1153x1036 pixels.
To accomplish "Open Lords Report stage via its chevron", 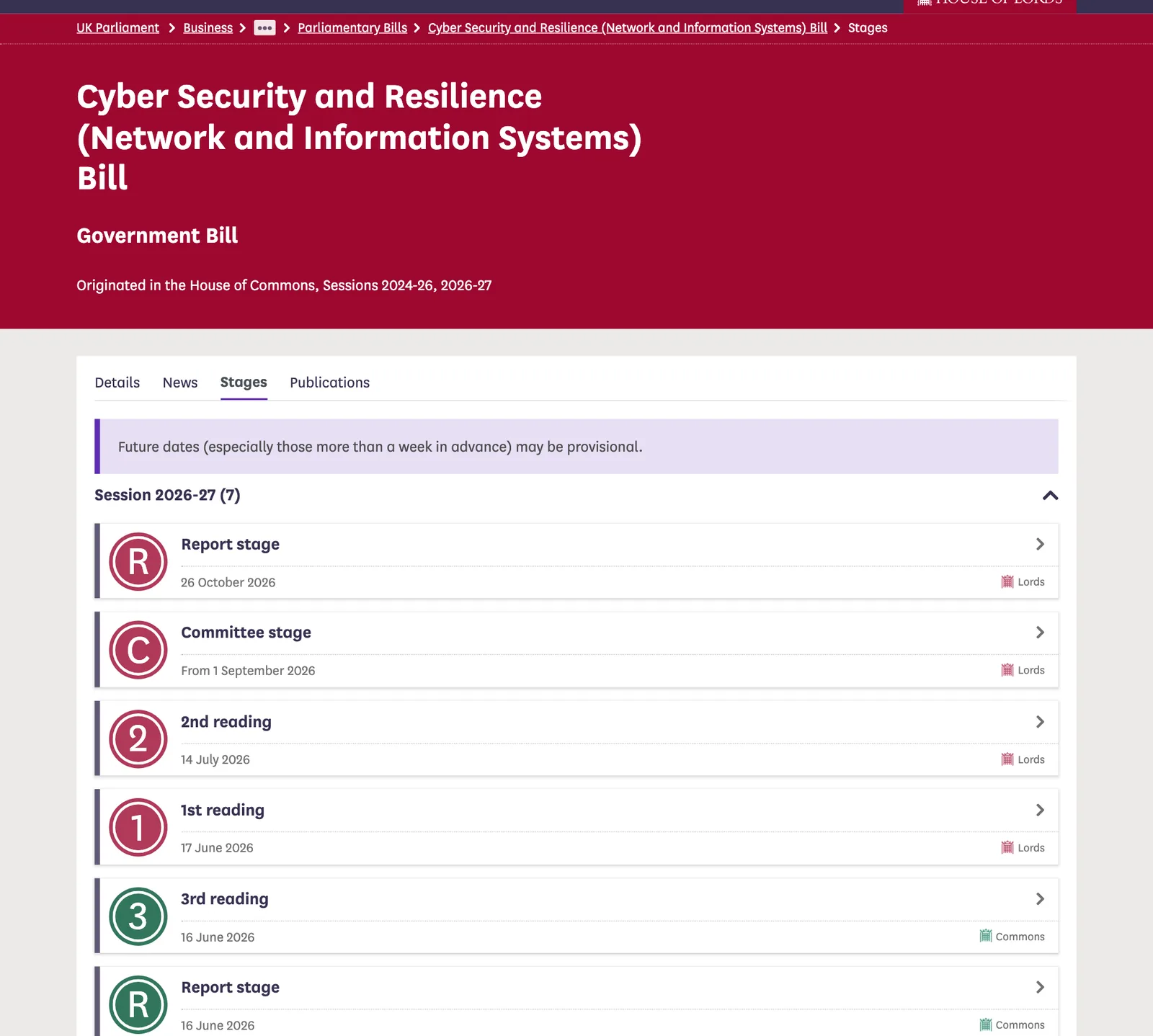I will [1040, 544].
